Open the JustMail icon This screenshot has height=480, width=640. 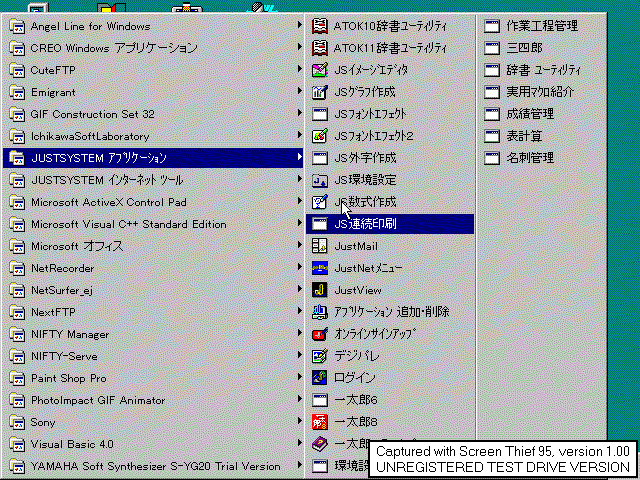tap(320, 246)
